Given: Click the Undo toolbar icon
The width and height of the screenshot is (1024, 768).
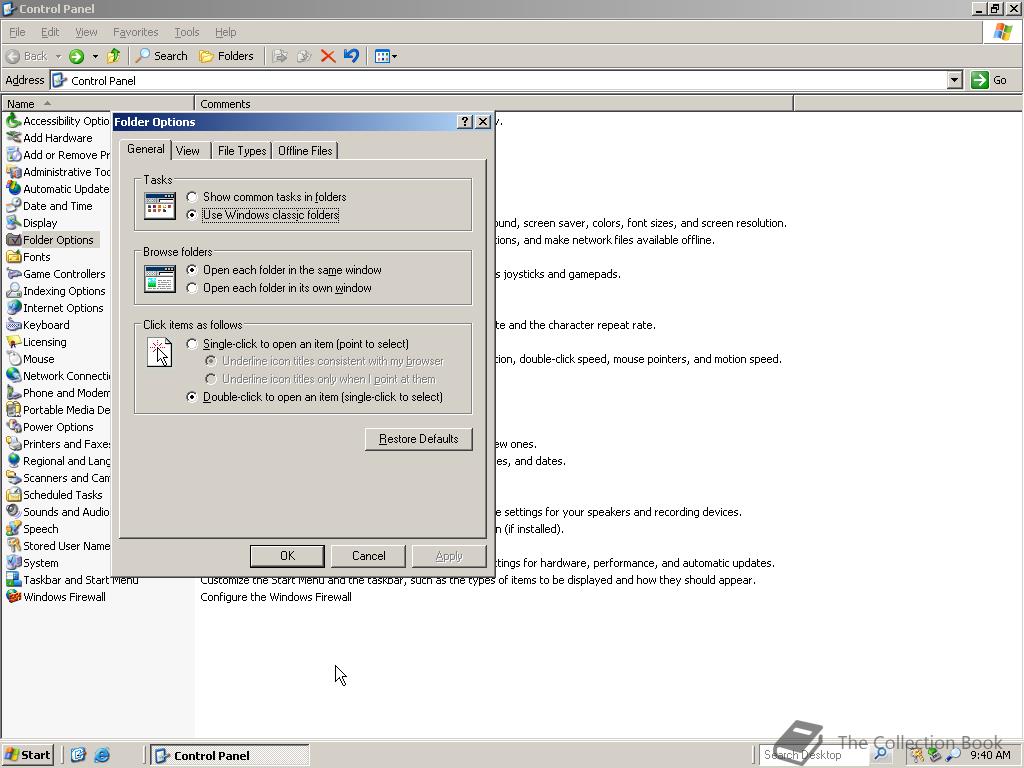Looking at the screenshot, I should 351,56.
